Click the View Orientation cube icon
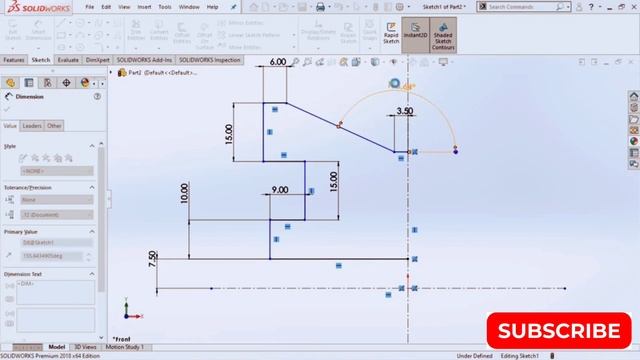 (x=356, y=62)
